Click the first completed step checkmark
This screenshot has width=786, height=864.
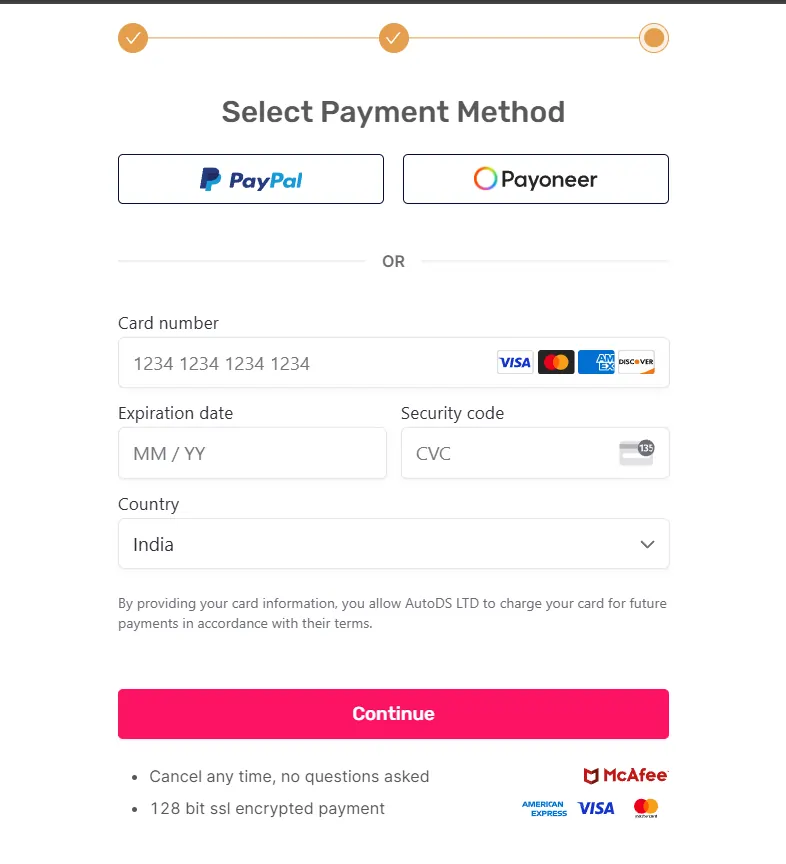(133, 38)
